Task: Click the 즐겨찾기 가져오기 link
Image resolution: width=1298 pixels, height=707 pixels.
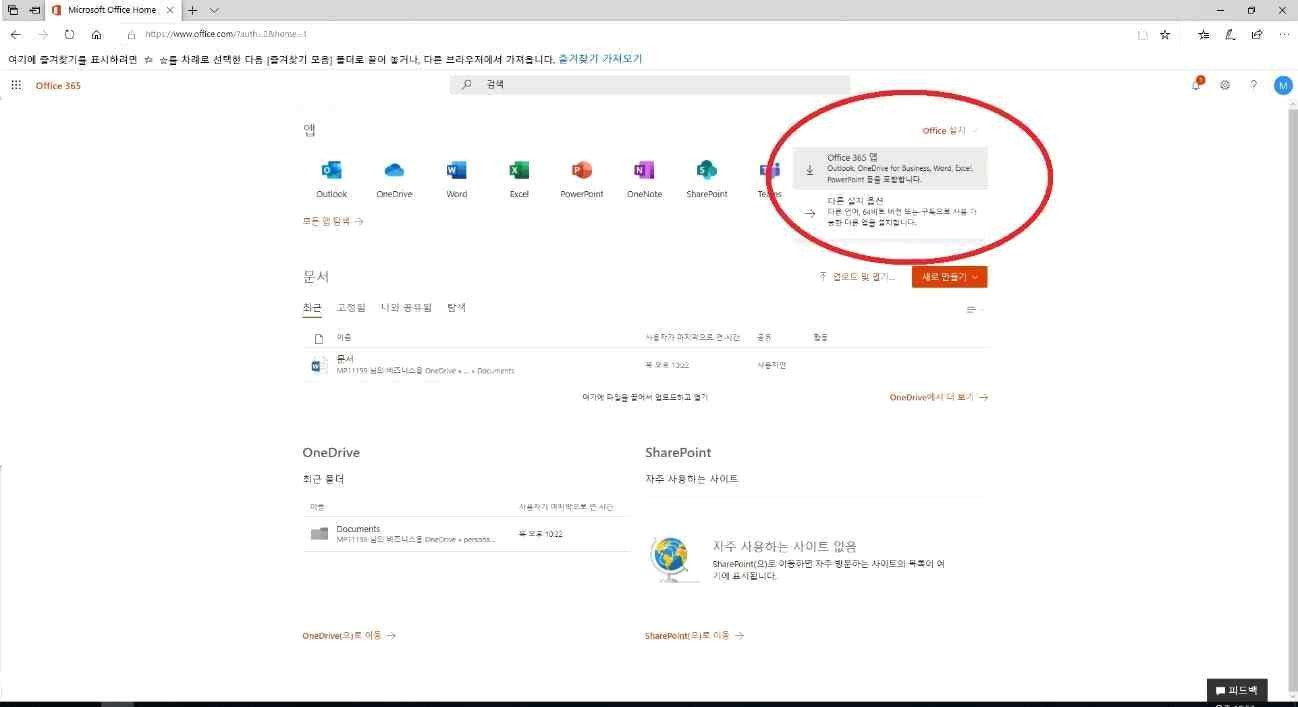Action: [600, 59]
